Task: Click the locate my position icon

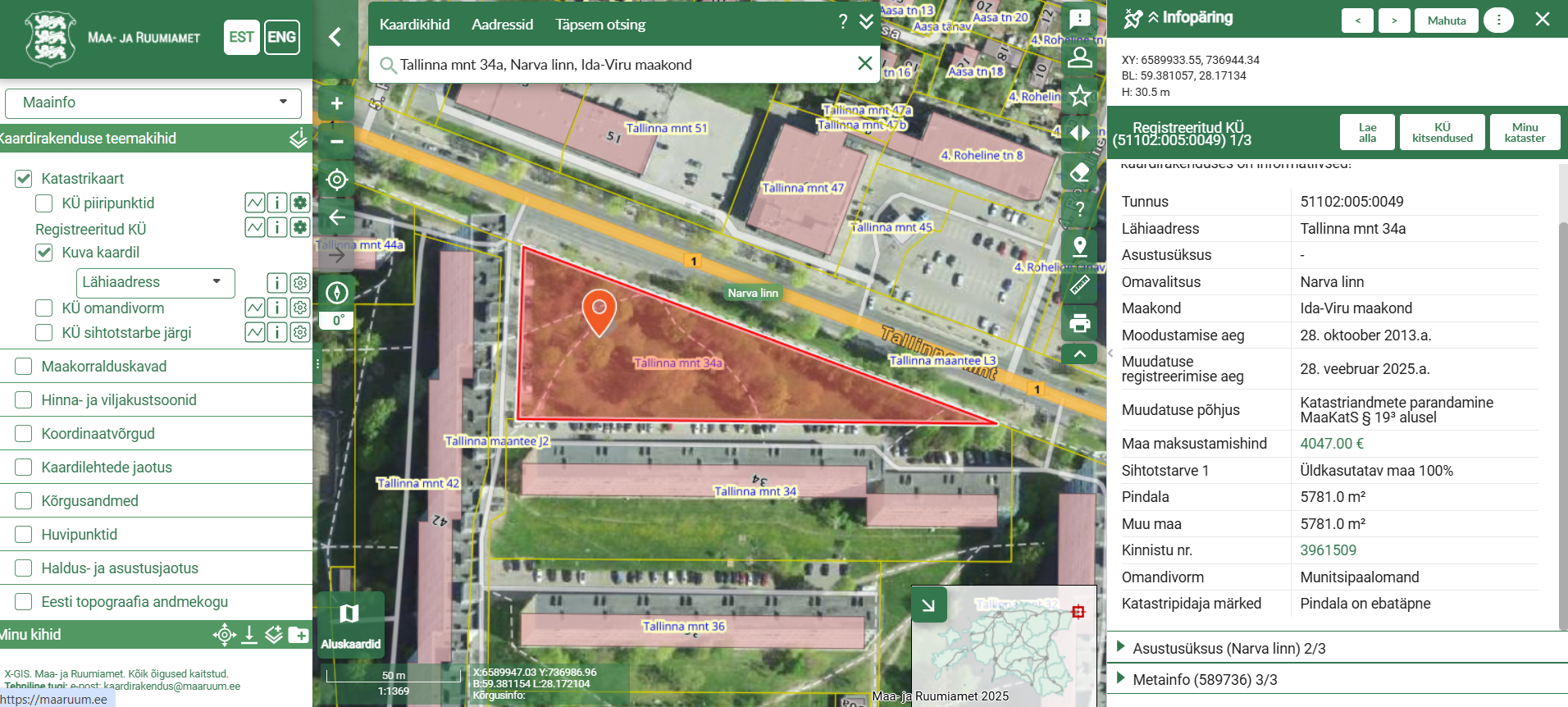Action: click(336, 180)
